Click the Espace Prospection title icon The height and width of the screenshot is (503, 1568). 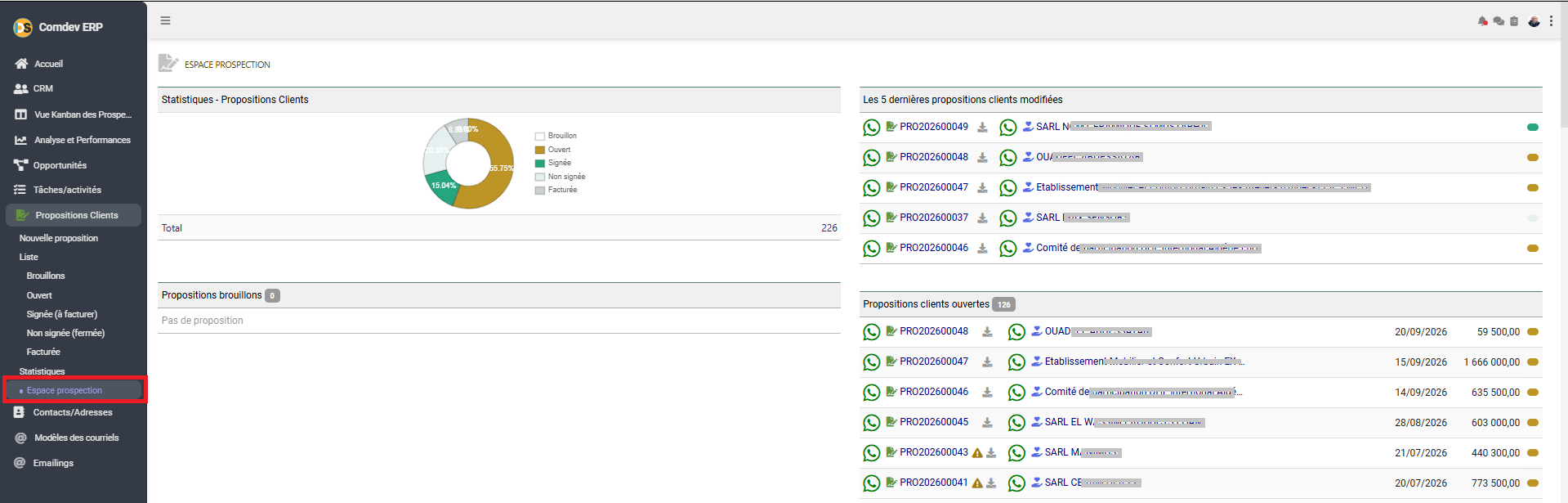click(x=168, y=63)
